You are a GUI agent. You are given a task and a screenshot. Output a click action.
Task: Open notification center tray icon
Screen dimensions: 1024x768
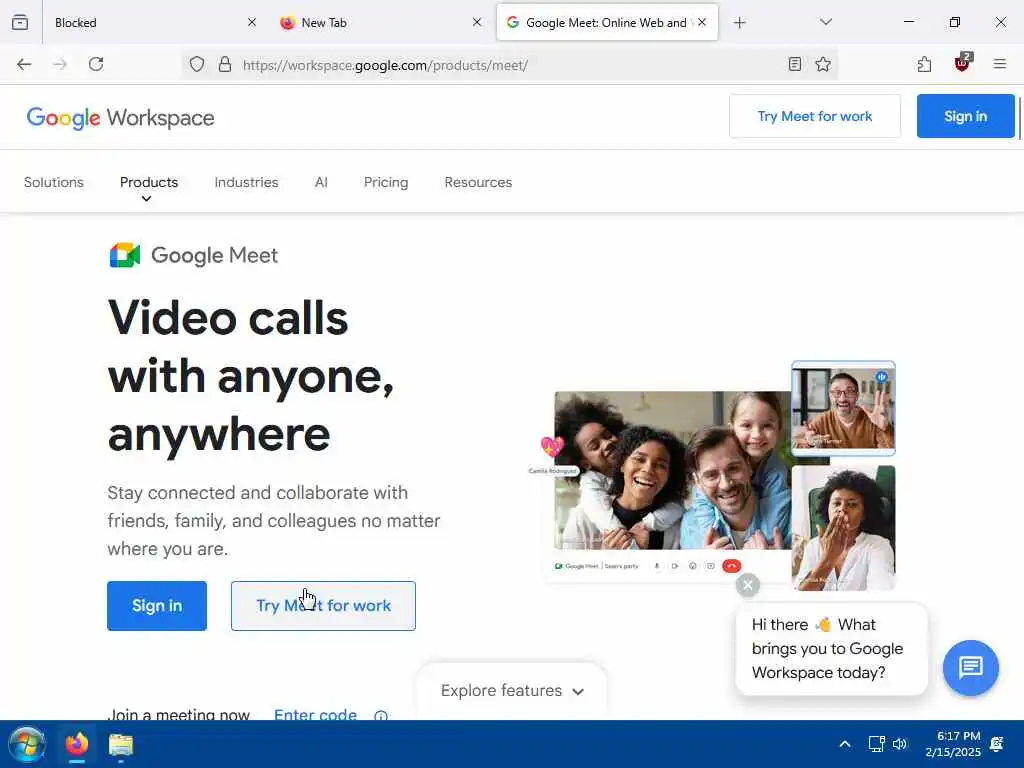click(x=997, y=744)
